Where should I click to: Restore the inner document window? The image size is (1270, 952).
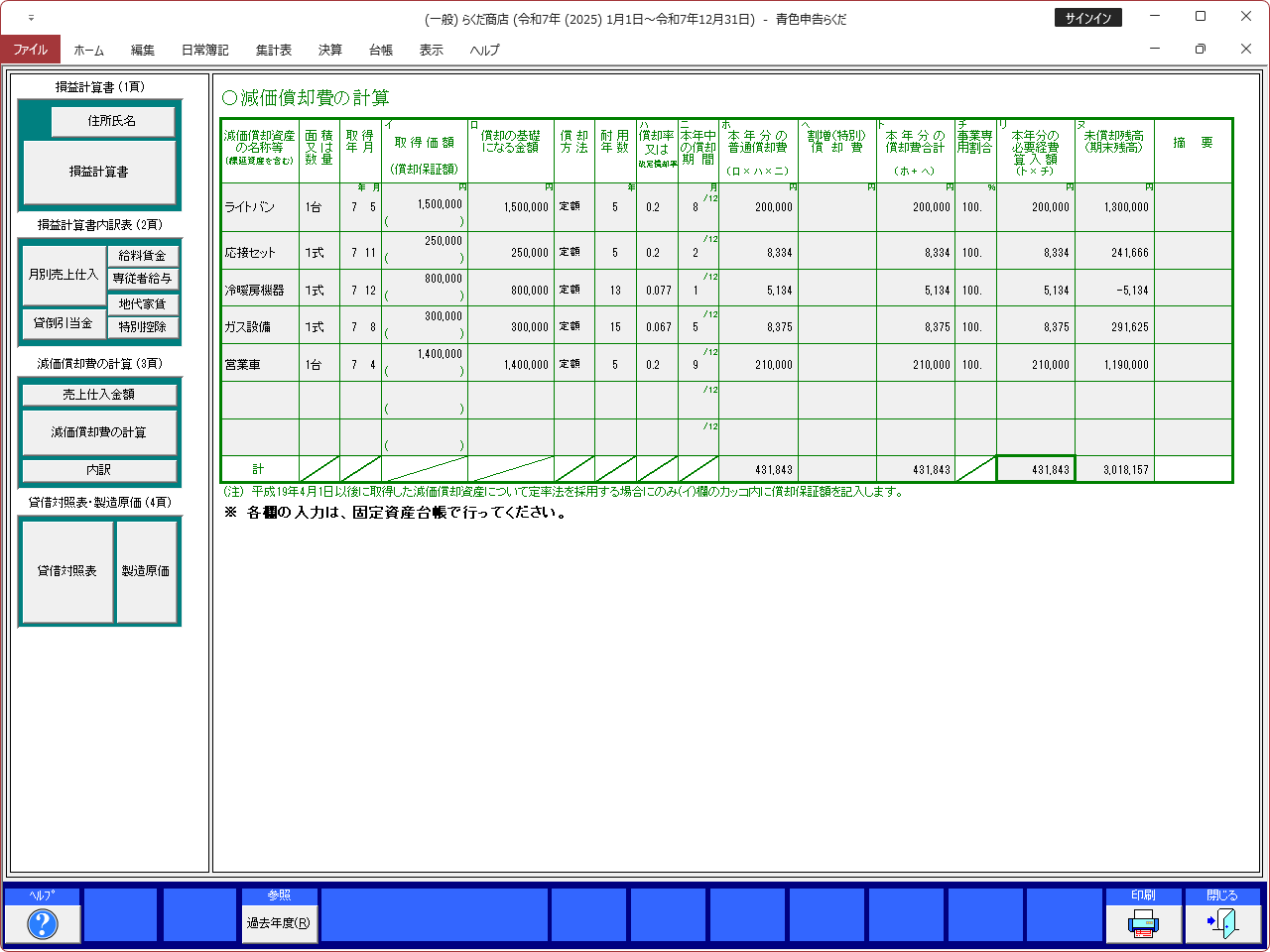pyautogui.click(x=1200, y=49)
